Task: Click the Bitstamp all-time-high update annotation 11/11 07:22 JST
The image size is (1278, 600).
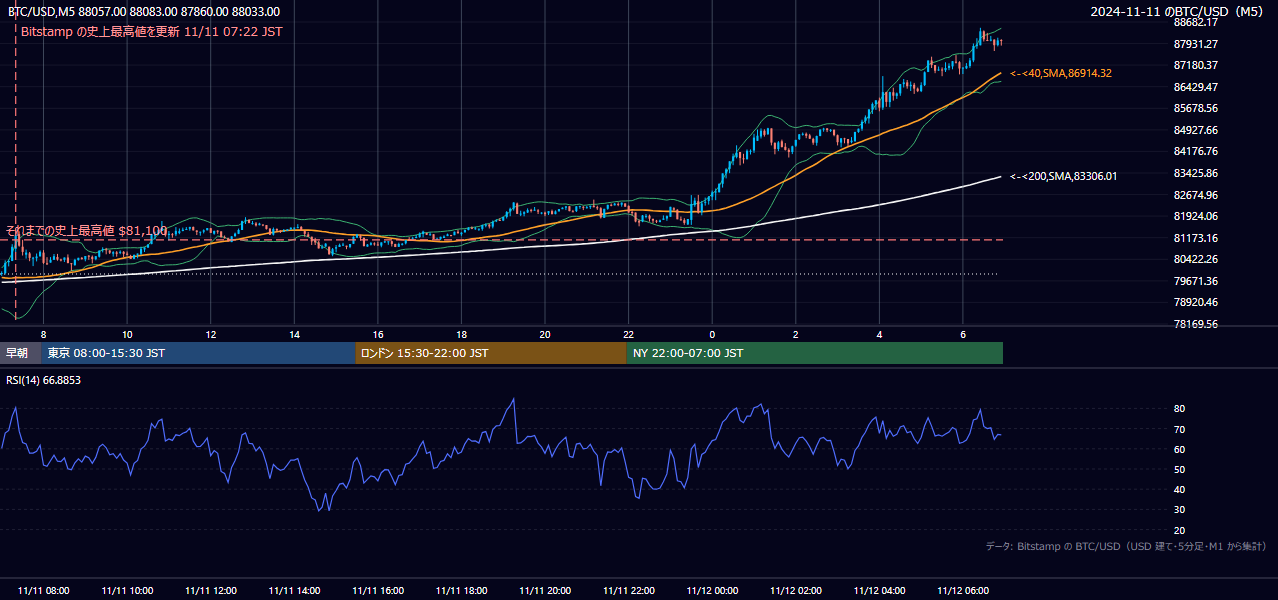Action: pyautogui.click(x=151, y=31)
